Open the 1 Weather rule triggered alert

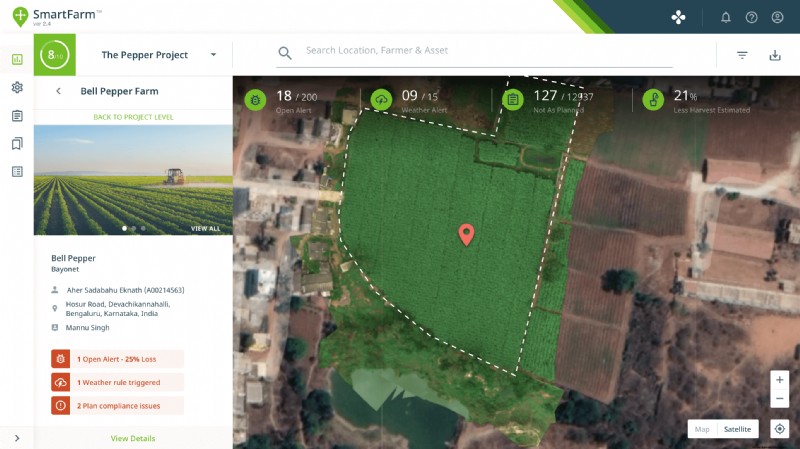[x=118, y=382]
